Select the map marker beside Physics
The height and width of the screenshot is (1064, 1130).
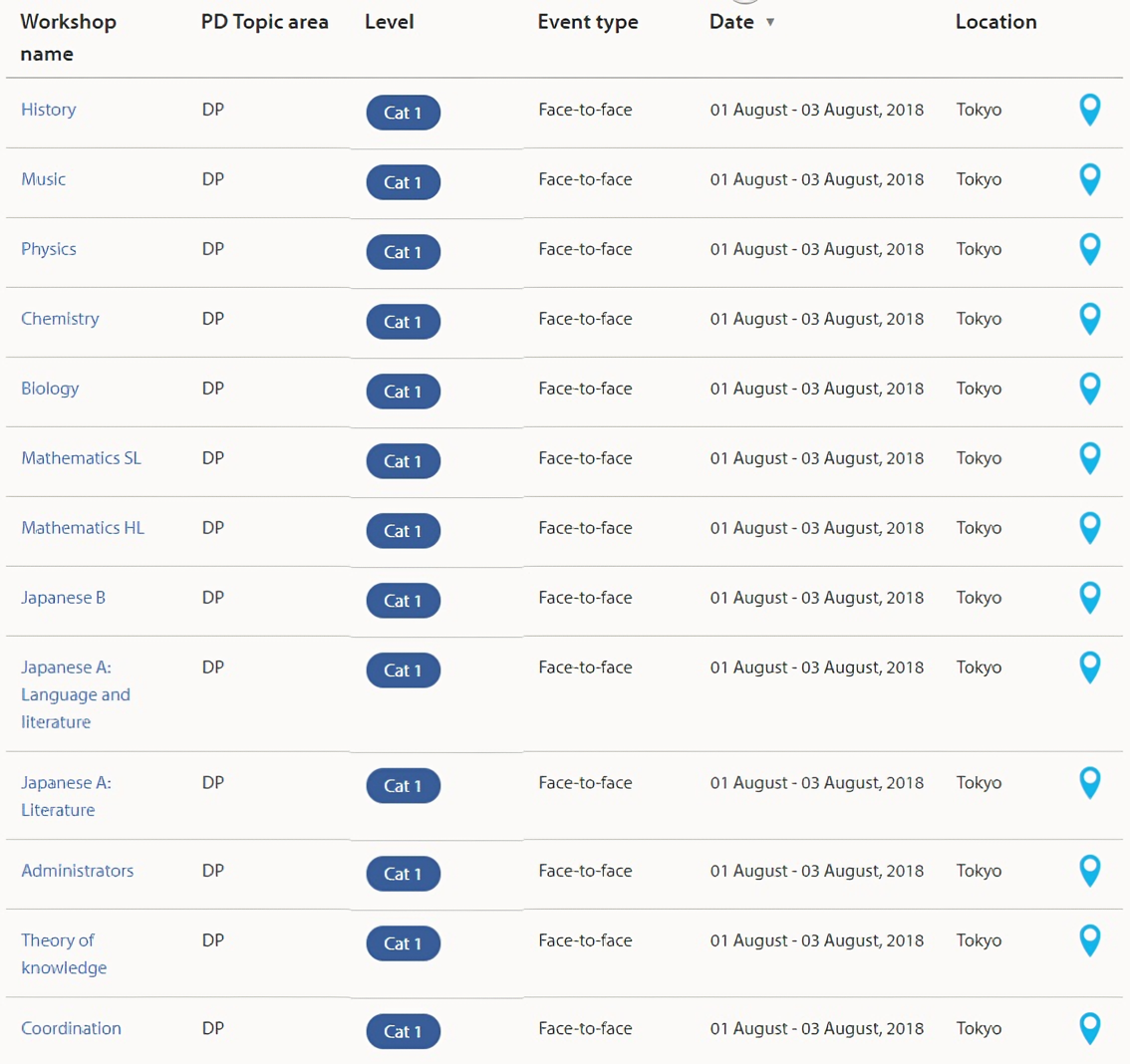[x=1090, y=248]
